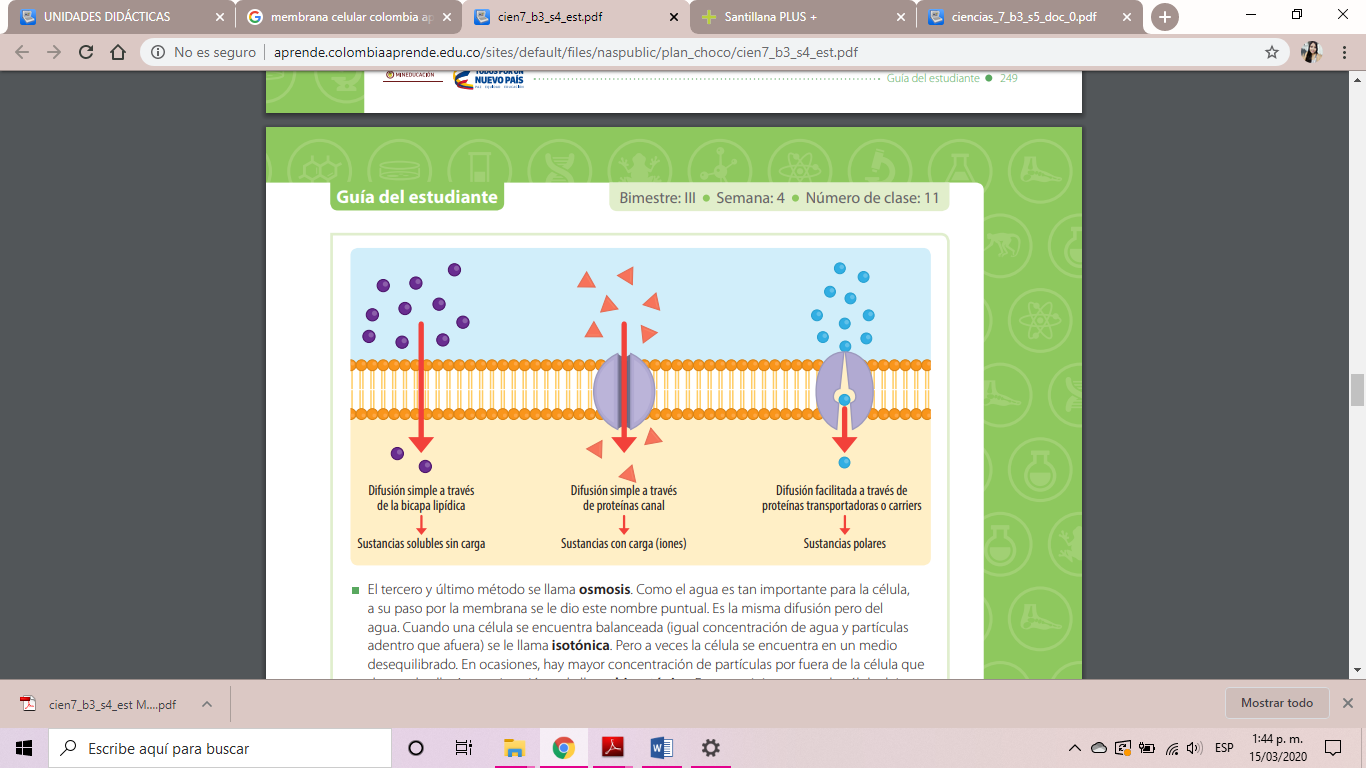Click the Bimestre: III text

click(x=657, y=198)
